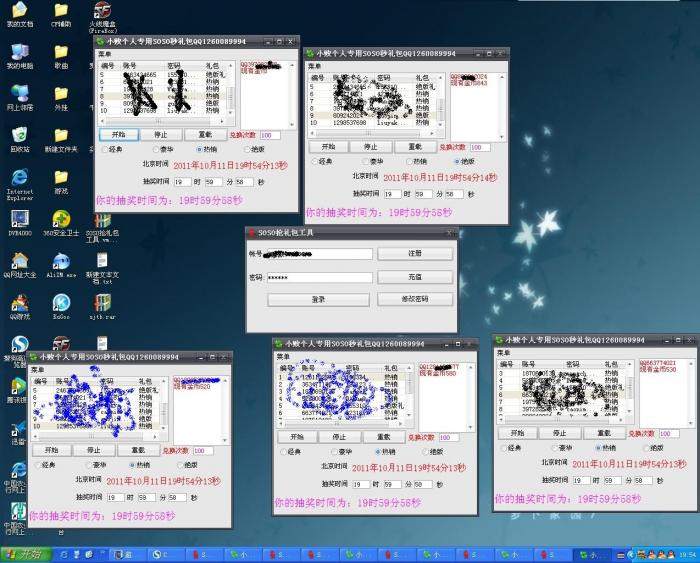The width and height of the screenshot is (700, 563).
Task: Select the AliIM.exe desktop icon
Action: (x=61, y=266)
